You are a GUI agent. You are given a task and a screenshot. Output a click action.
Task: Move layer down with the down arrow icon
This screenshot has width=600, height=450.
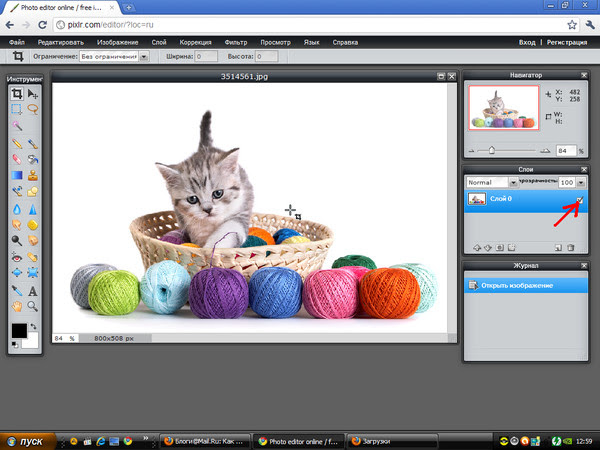[488, 248]
